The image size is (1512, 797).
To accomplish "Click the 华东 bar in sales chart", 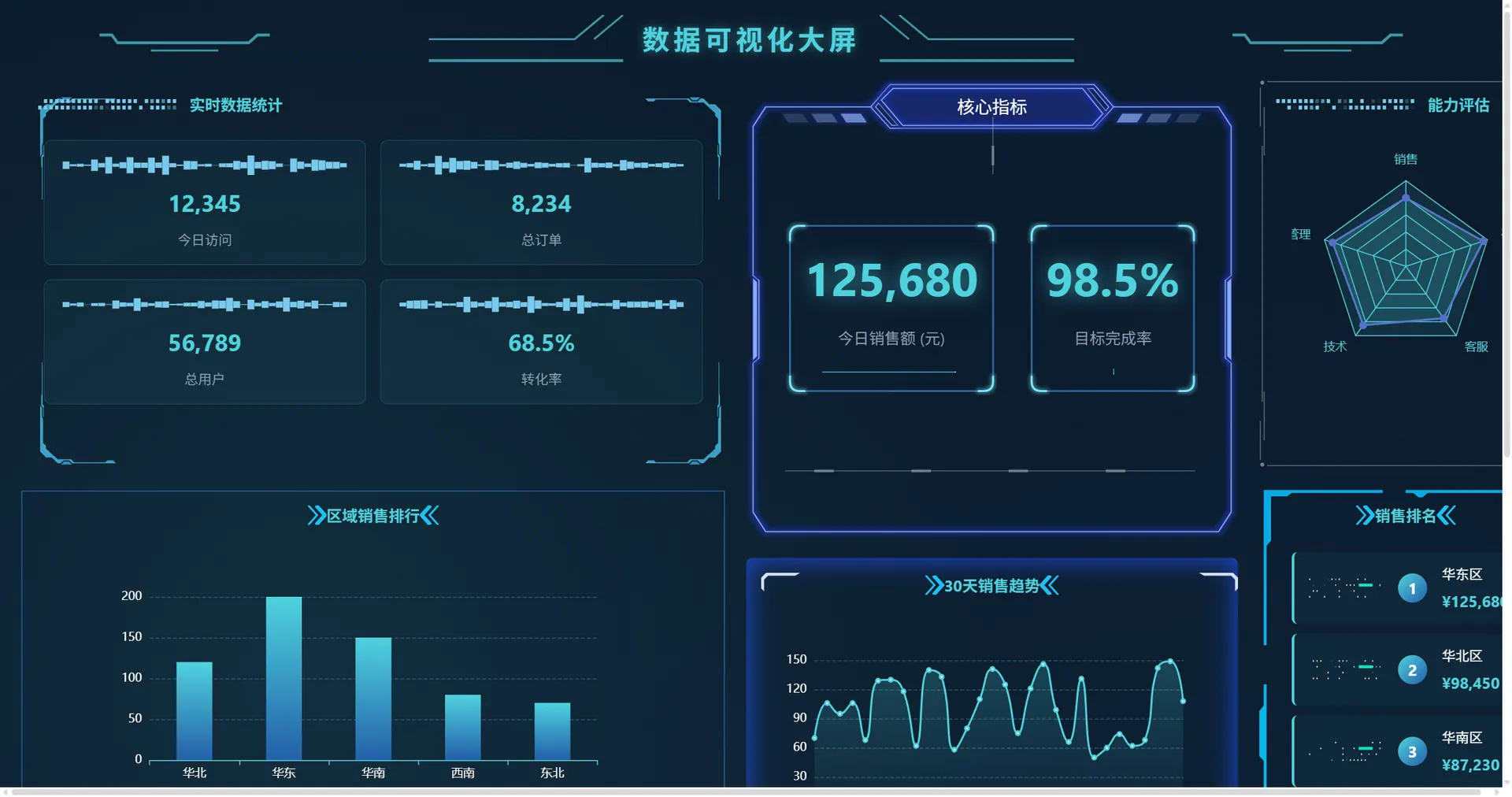I will [283, 678].
